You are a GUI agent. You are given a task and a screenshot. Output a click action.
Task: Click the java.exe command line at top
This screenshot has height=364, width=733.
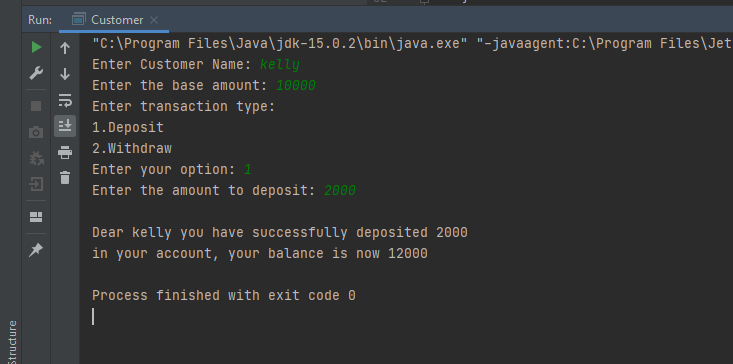[412, 44]
